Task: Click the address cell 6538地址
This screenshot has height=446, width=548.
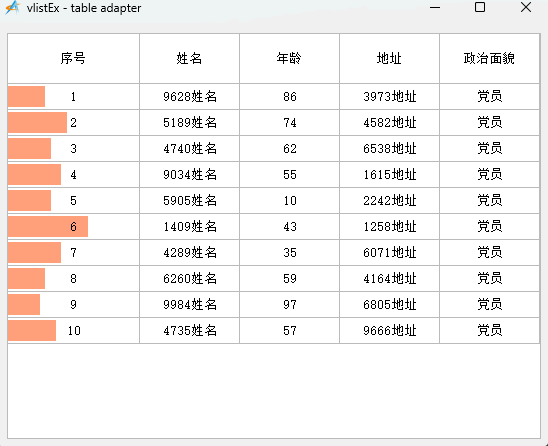Action: (x=389, y=149)
